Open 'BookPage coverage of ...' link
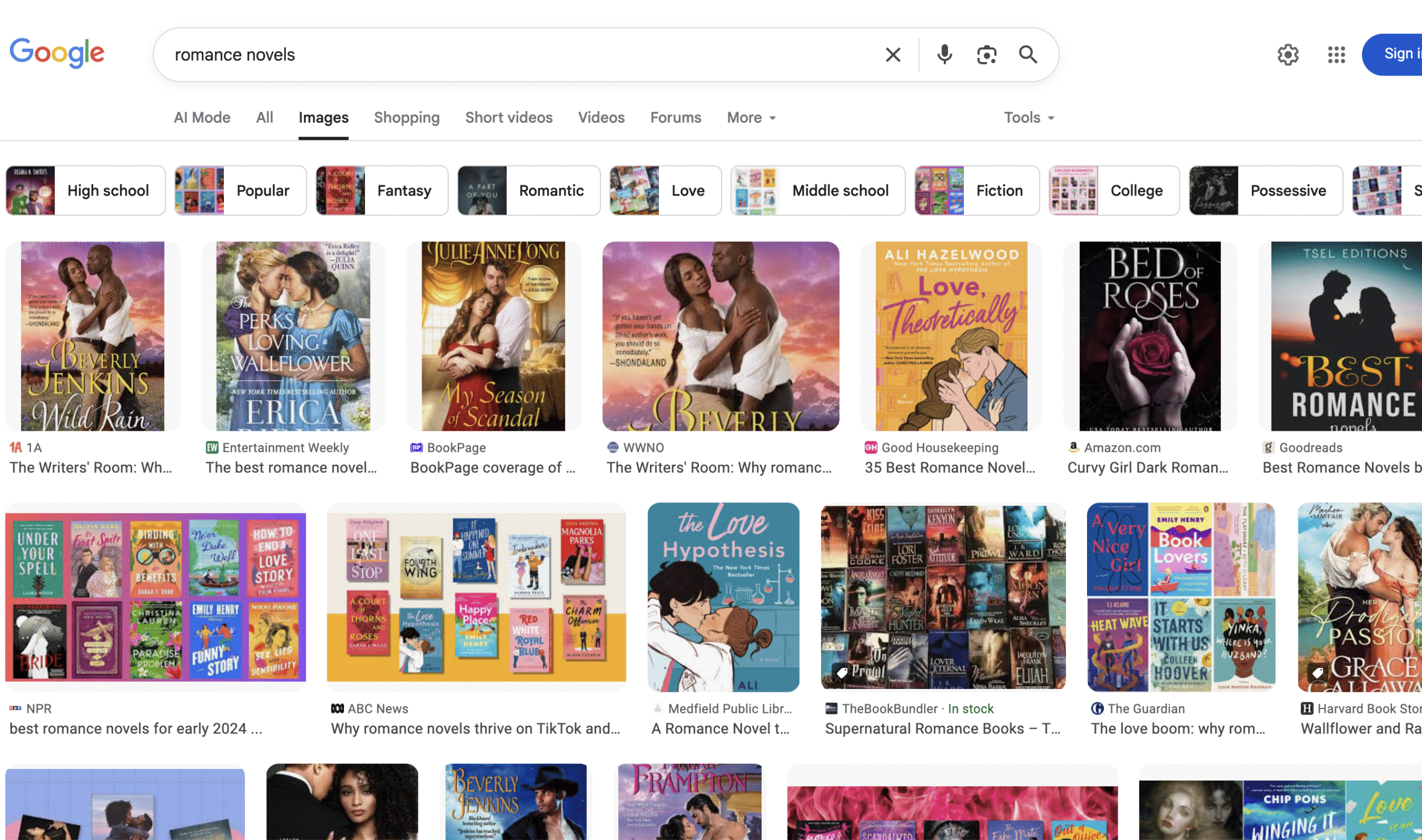The height and width of the screenshot is (840, 1422). [x=493, y=467]
